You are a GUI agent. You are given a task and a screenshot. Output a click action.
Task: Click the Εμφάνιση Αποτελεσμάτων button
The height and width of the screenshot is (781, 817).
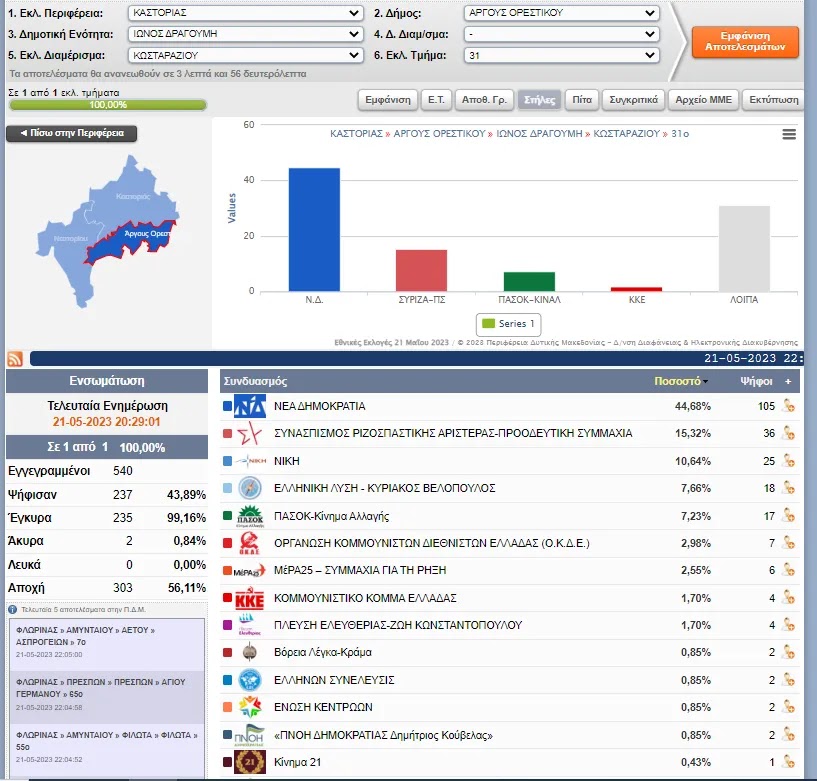pyautogui.click(x=745, y=42)
